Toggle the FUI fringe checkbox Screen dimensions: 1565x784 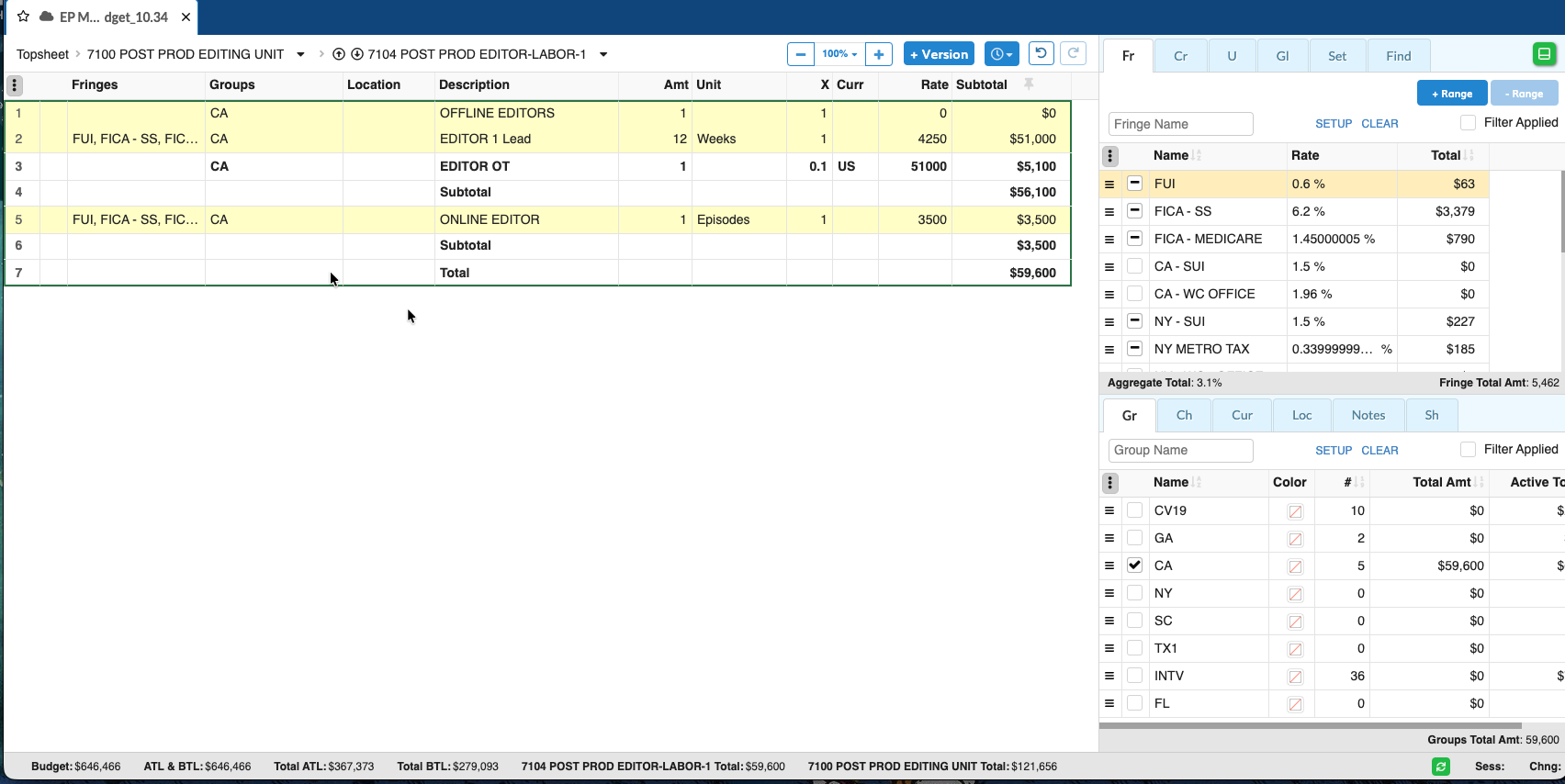[1135, 183]
